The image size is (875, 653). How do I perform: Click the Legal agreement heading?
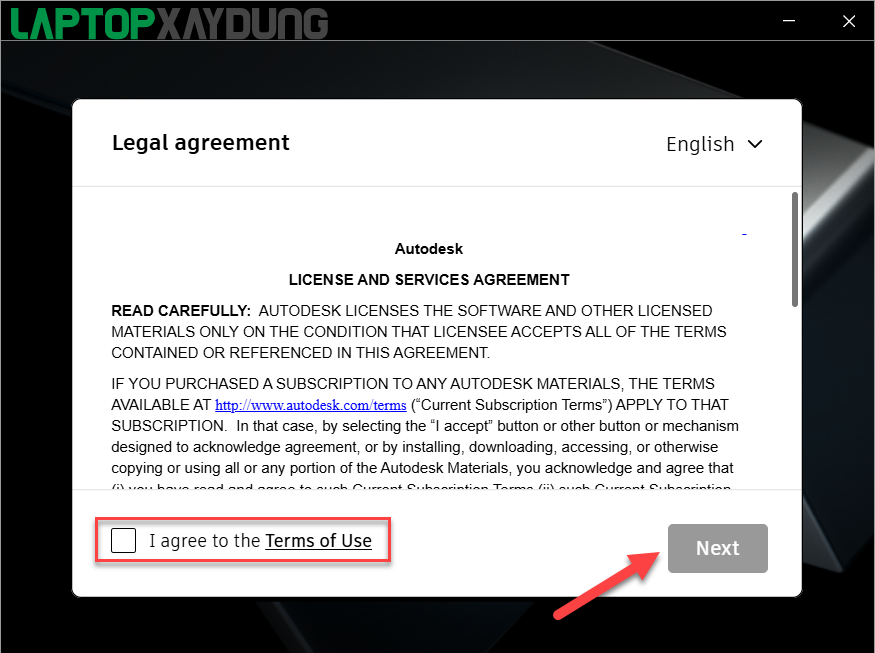(x=201, y=143)
